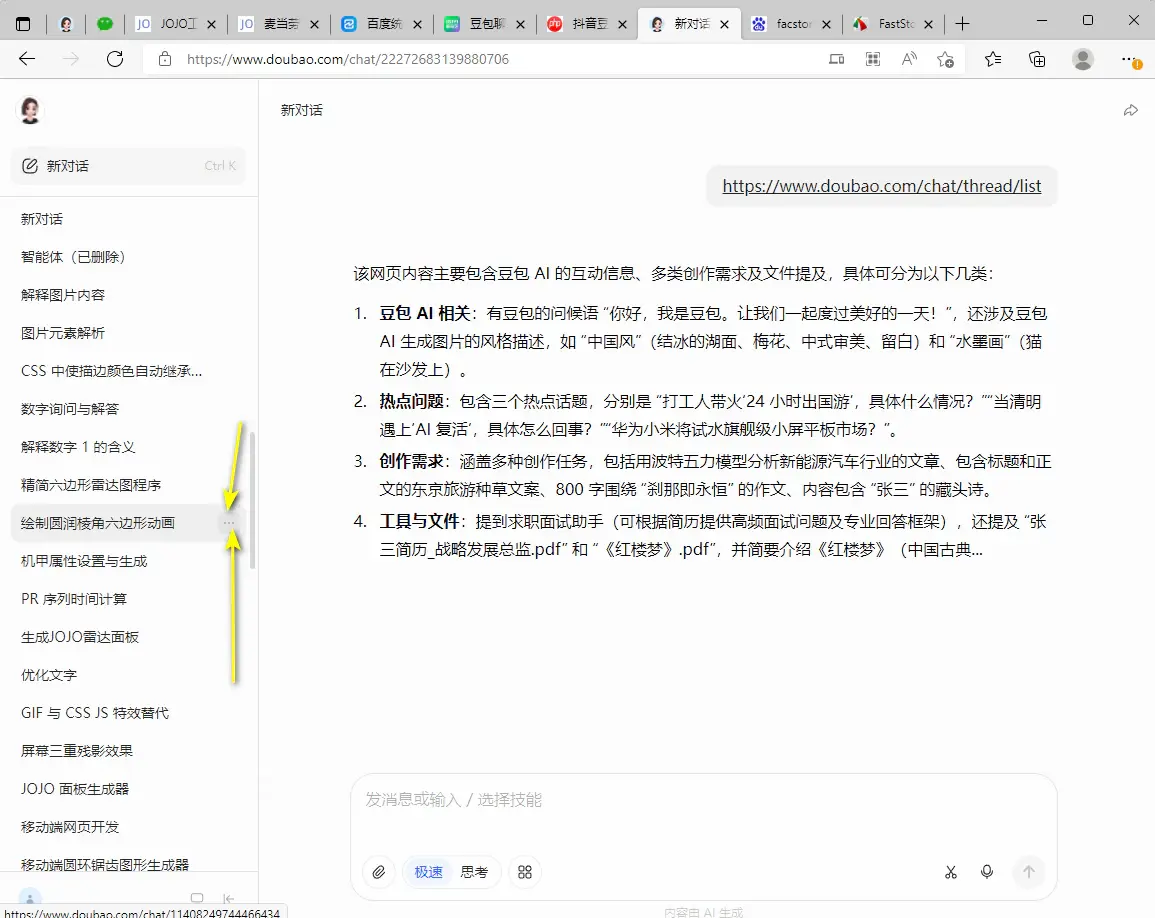Click the square icon at sidebar bottom
Screen dimensions: 1155x918
click(x=197, y=898)
